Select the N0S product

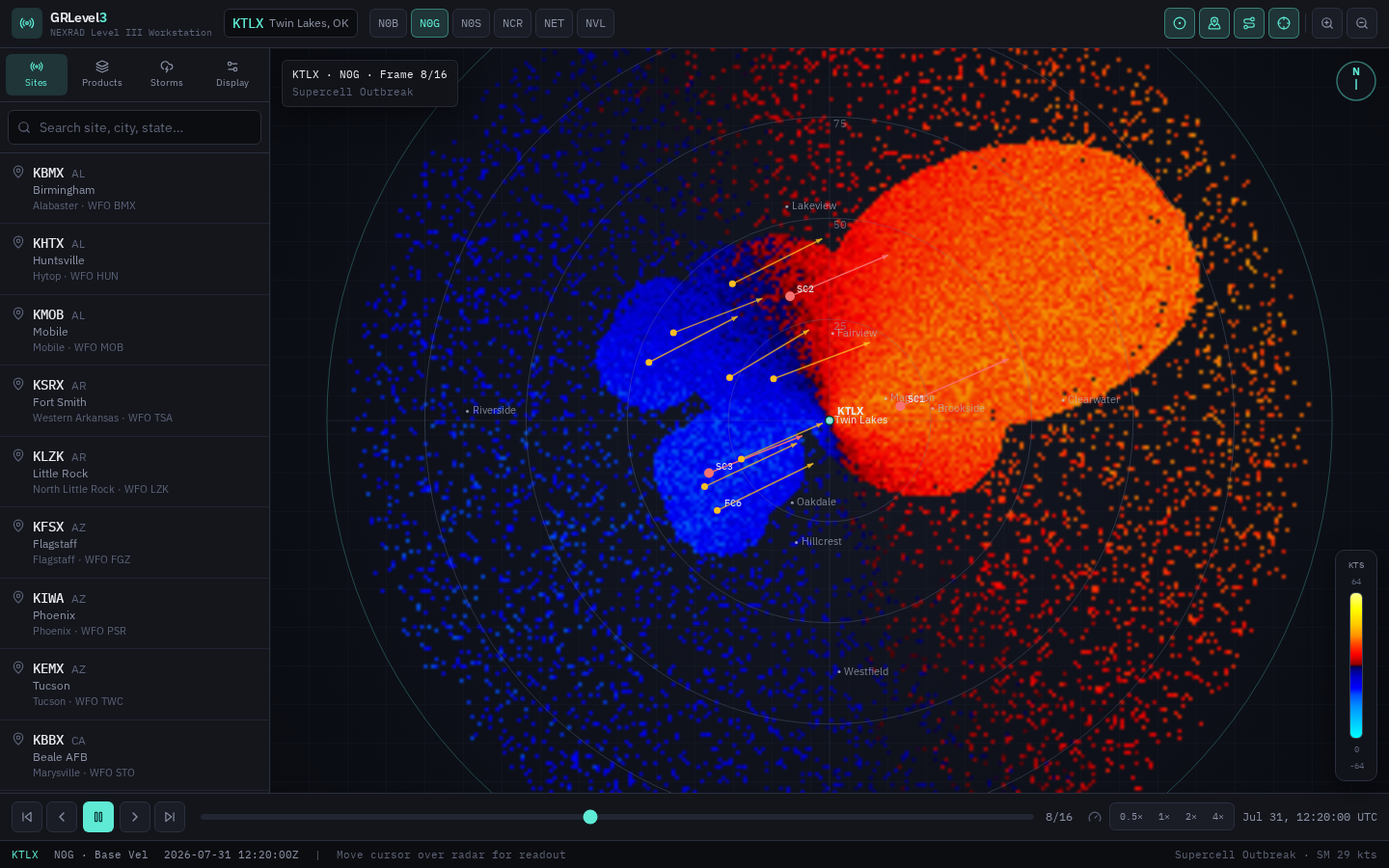click(471, 23)
